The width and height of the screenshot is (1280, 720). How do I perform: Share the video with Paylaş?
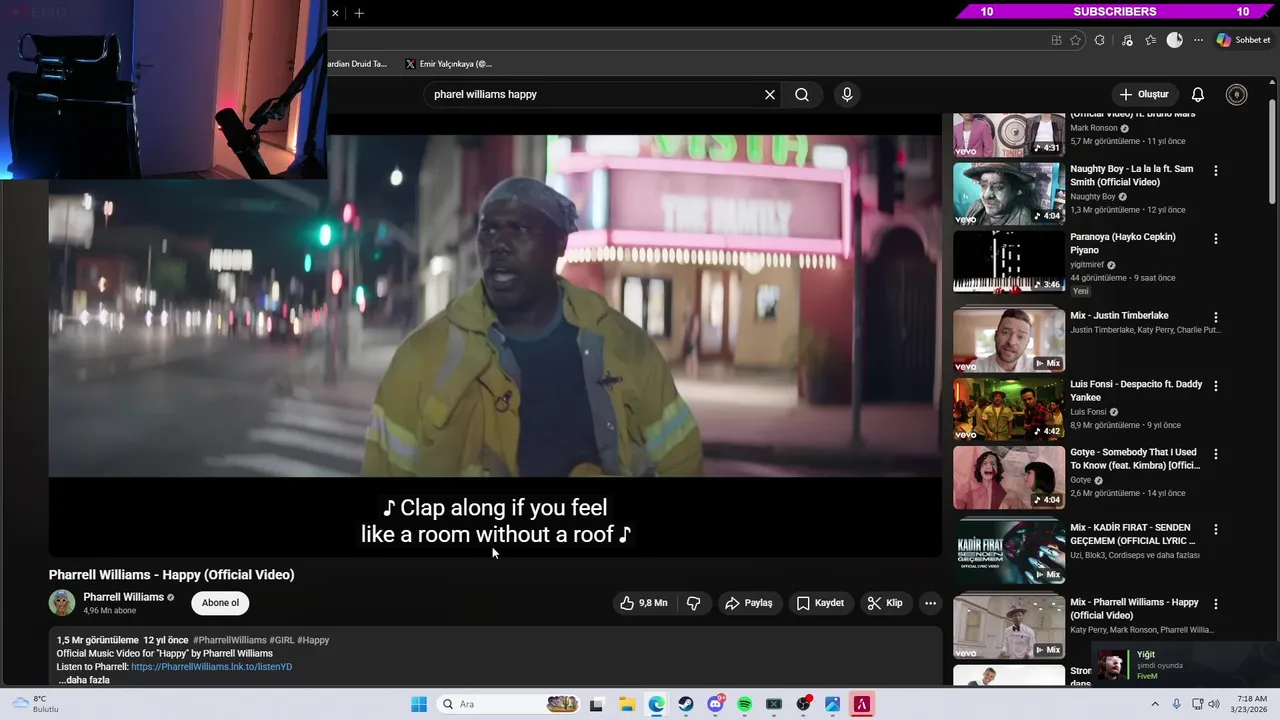pyautogui.click(x=749, y=603)
